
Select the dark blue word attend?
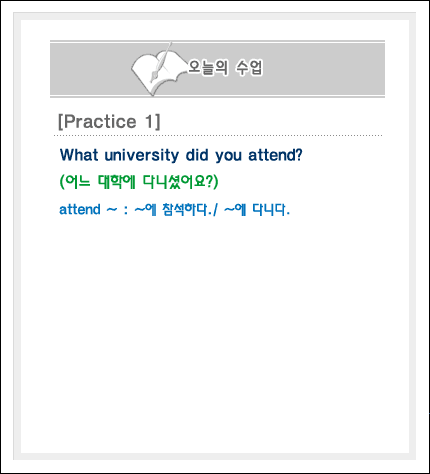click(x=275, y=155)
